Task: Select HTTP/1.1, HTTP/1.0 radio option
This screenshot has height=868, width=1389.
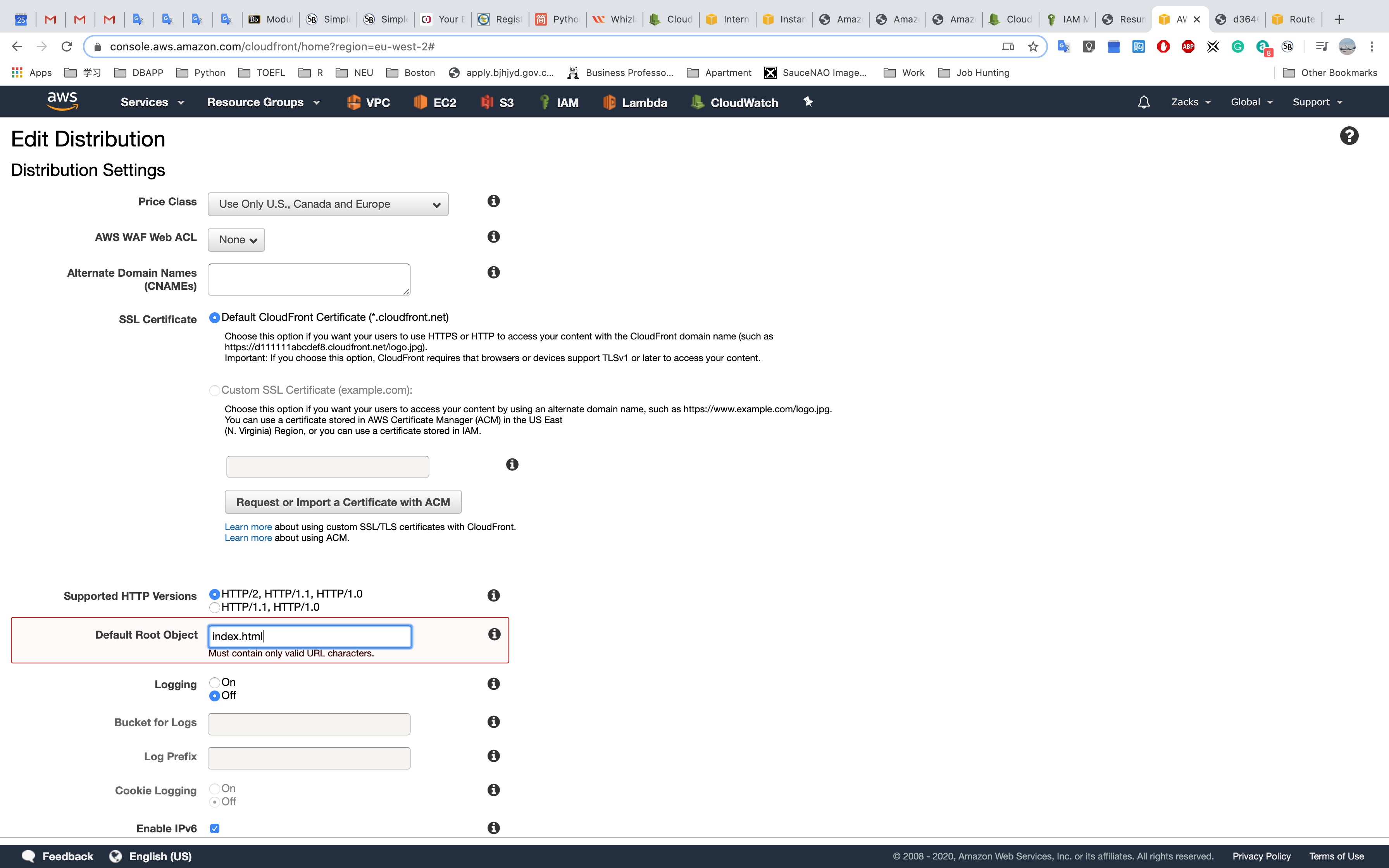Action: (215, 607)
